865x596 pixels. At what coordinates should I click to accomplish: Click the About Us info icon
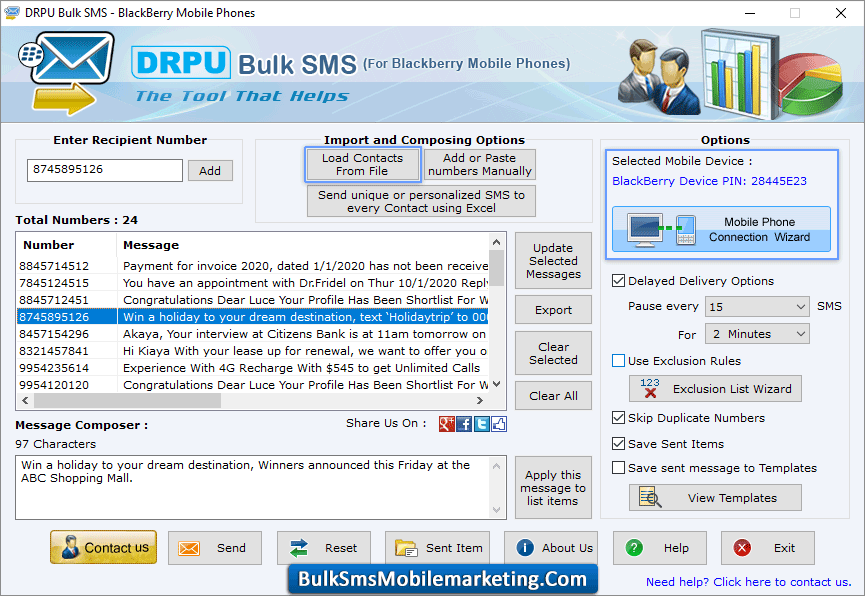click(525, 548)
